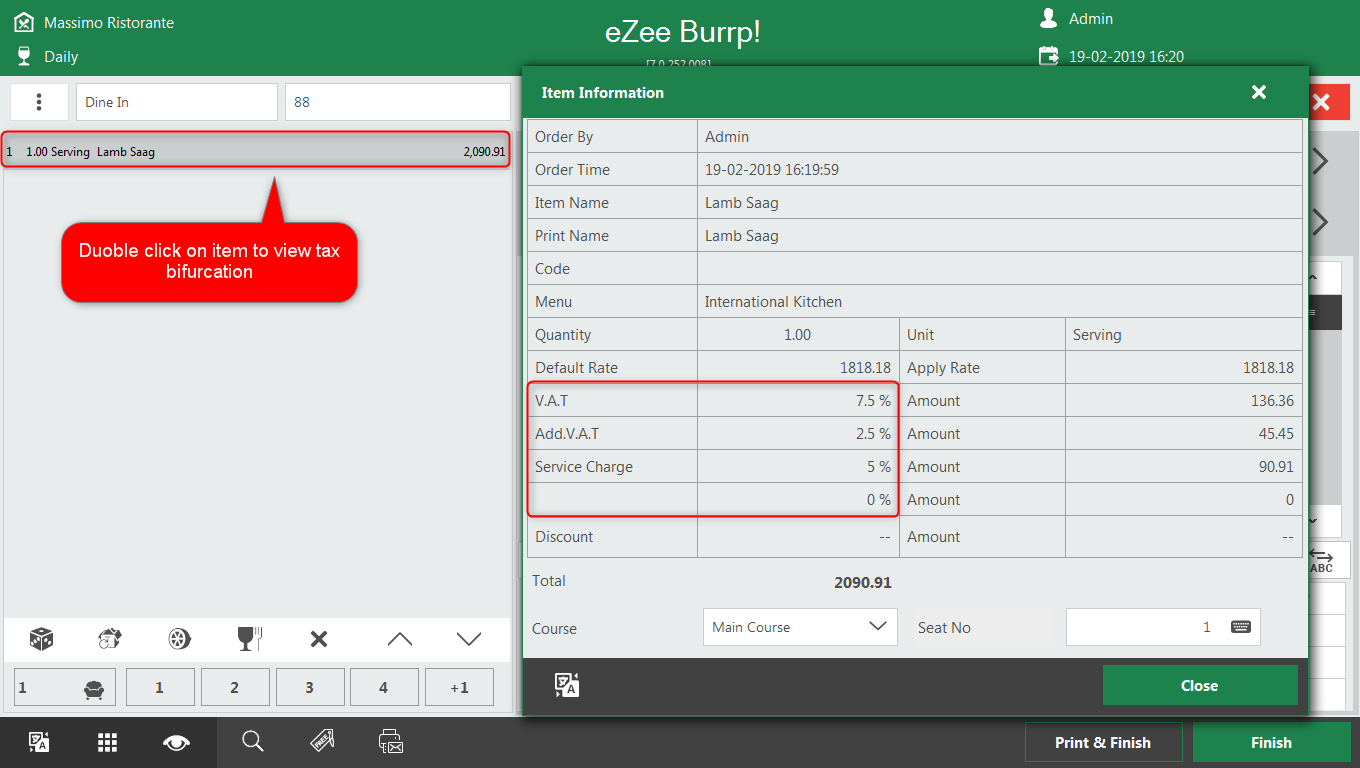The height and width of the screenshot is (768, 1360).
Task: Select seat 4 button
Action: (384, 687)
